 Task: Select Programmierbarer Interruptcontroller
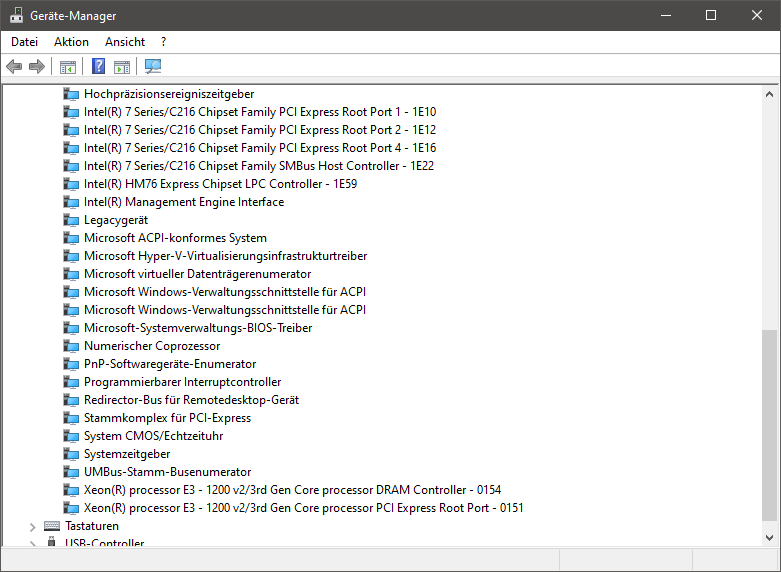click(x=182, y=382)
